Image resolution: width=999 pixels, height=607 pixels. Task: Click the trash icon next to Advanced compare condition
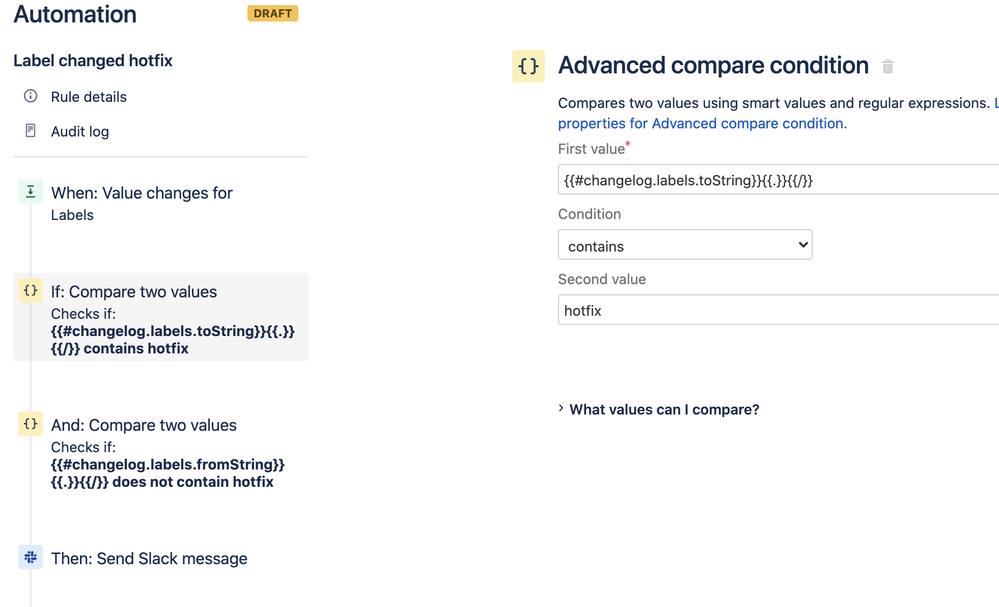888,66
